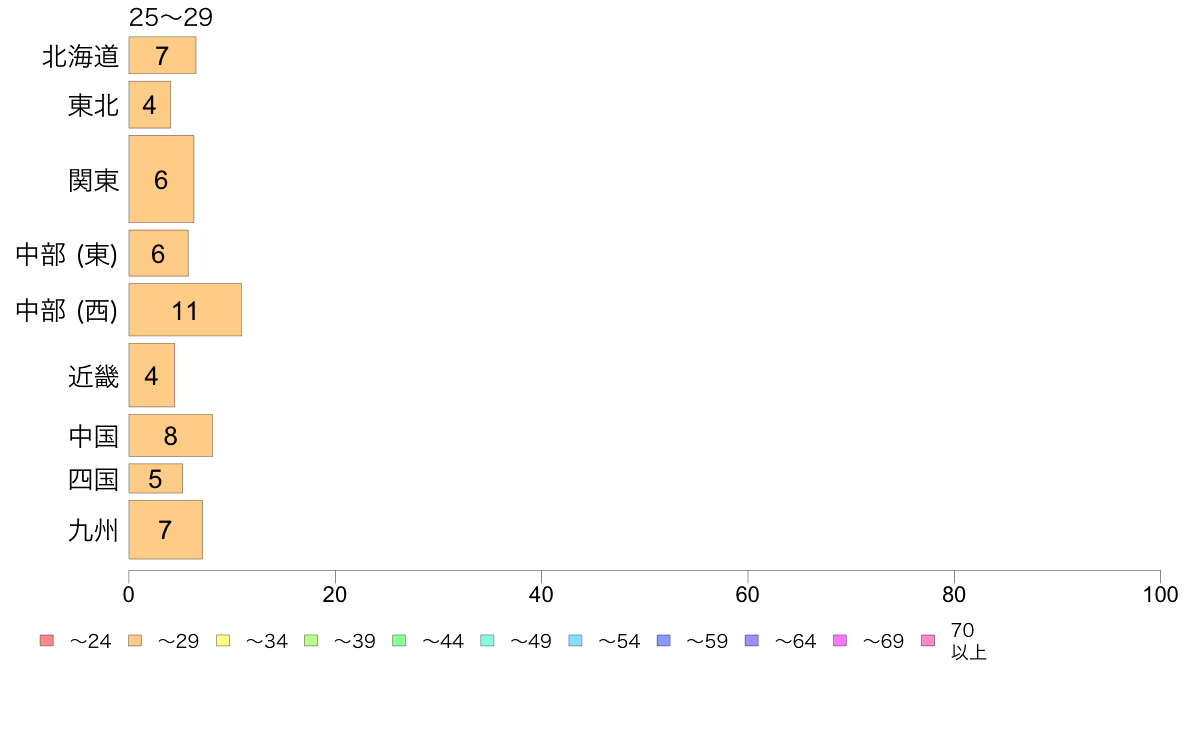Click the purple ~64 legend swatch
Image resolution: width=1188 pixels, height=736 pixels.
pos(752,641)
